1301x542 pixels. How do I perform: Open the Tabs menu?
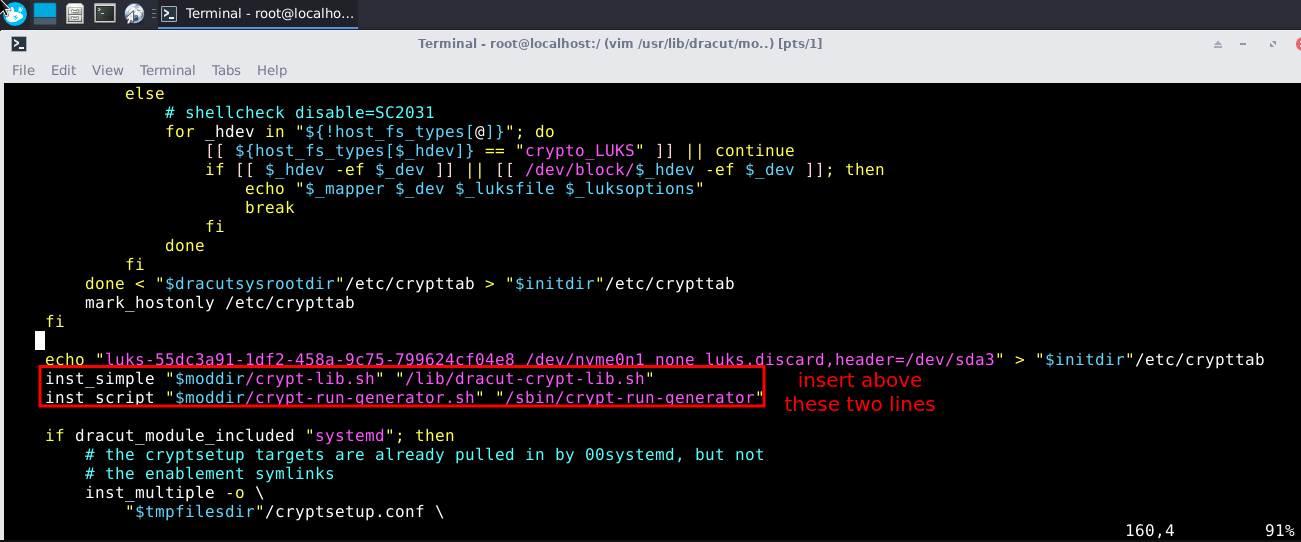(226, 70)
